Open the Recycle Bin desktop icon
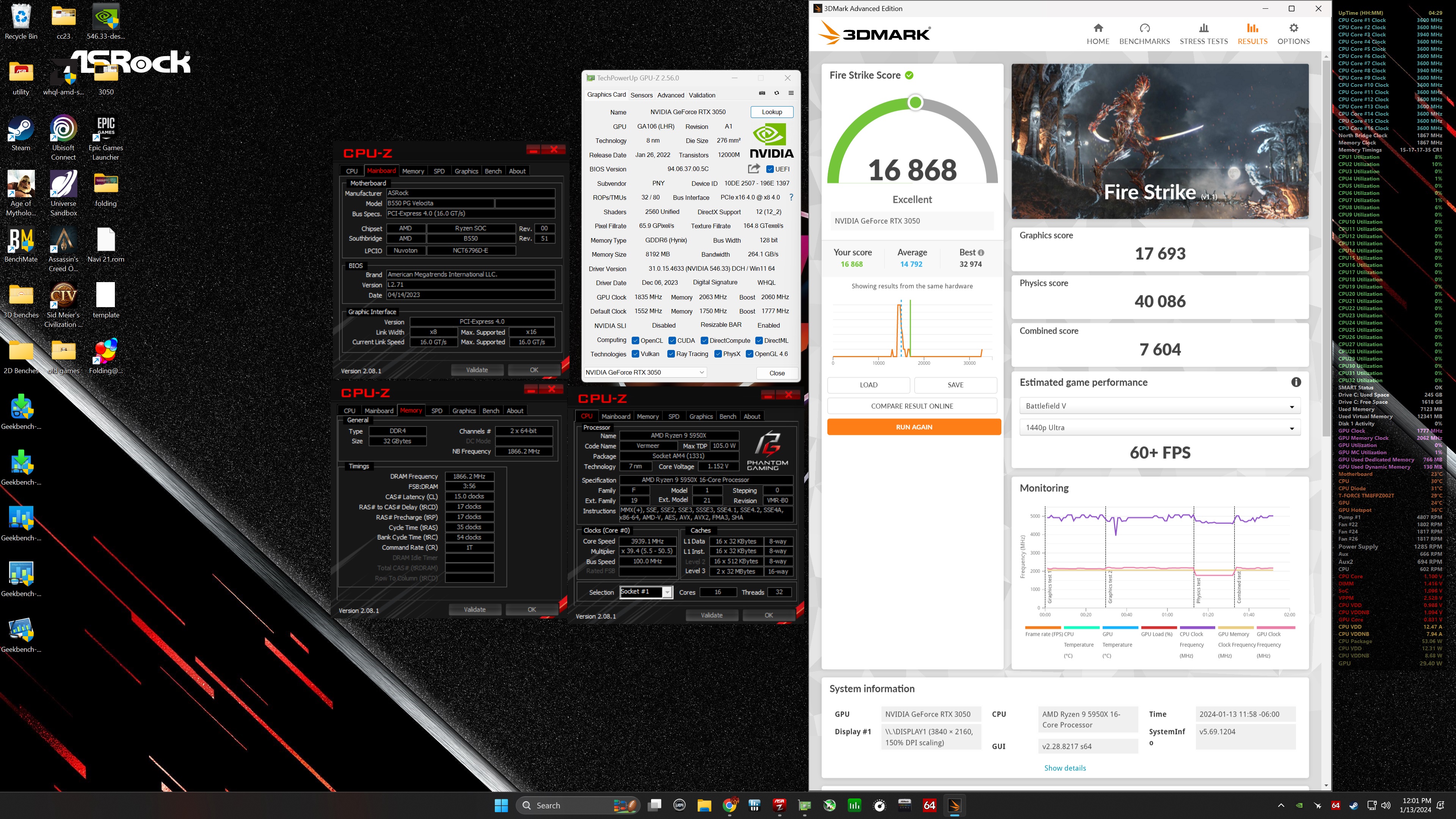1456x819 pixels. coord(21,22)
